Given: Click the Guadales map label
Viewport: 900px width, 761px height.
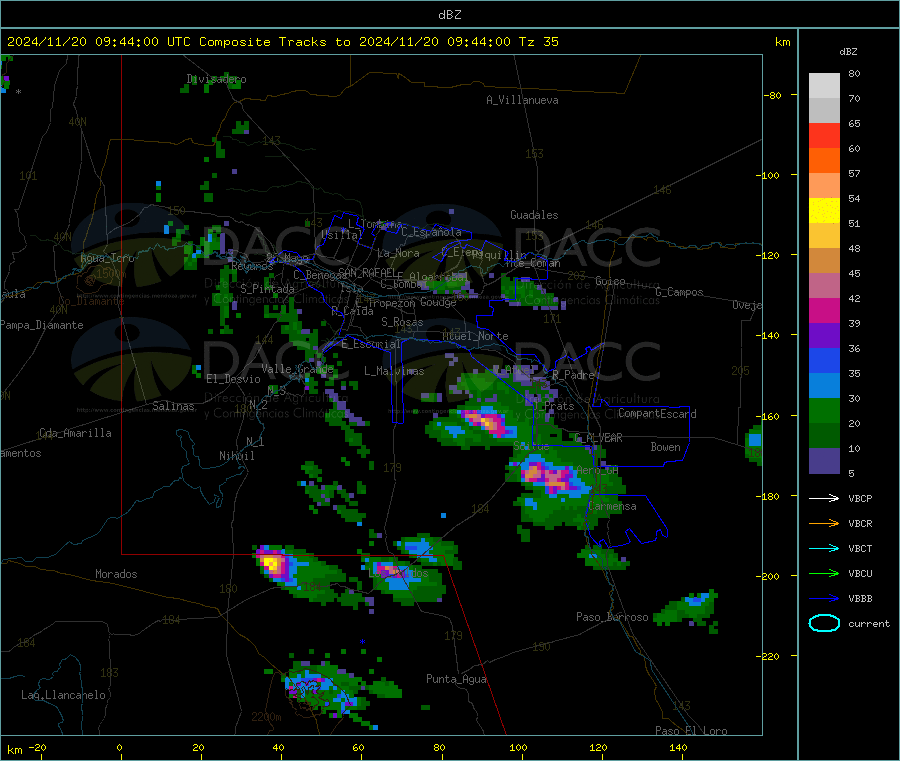Looking at the screenshot, I should pyautogui.click(x=534, y=215).
